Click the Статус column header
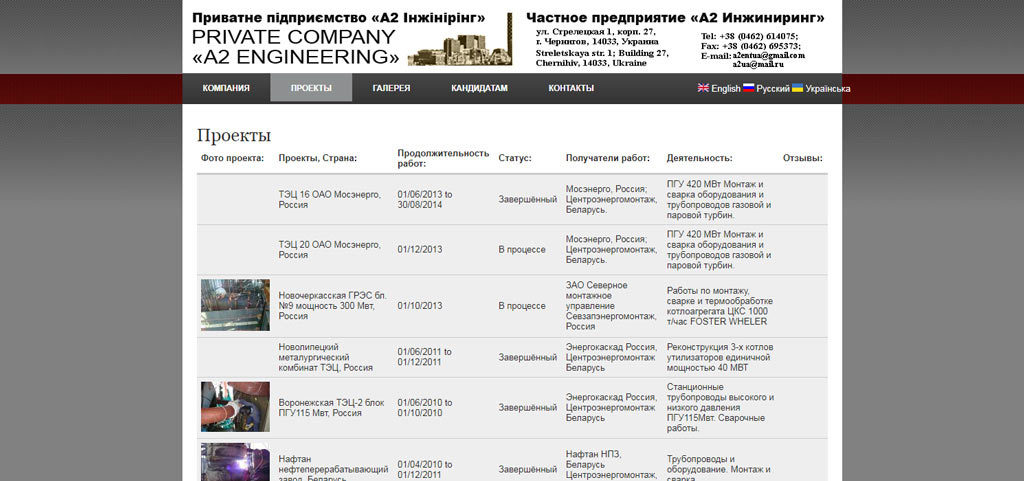1024x481 pixels. pos(515,158)
